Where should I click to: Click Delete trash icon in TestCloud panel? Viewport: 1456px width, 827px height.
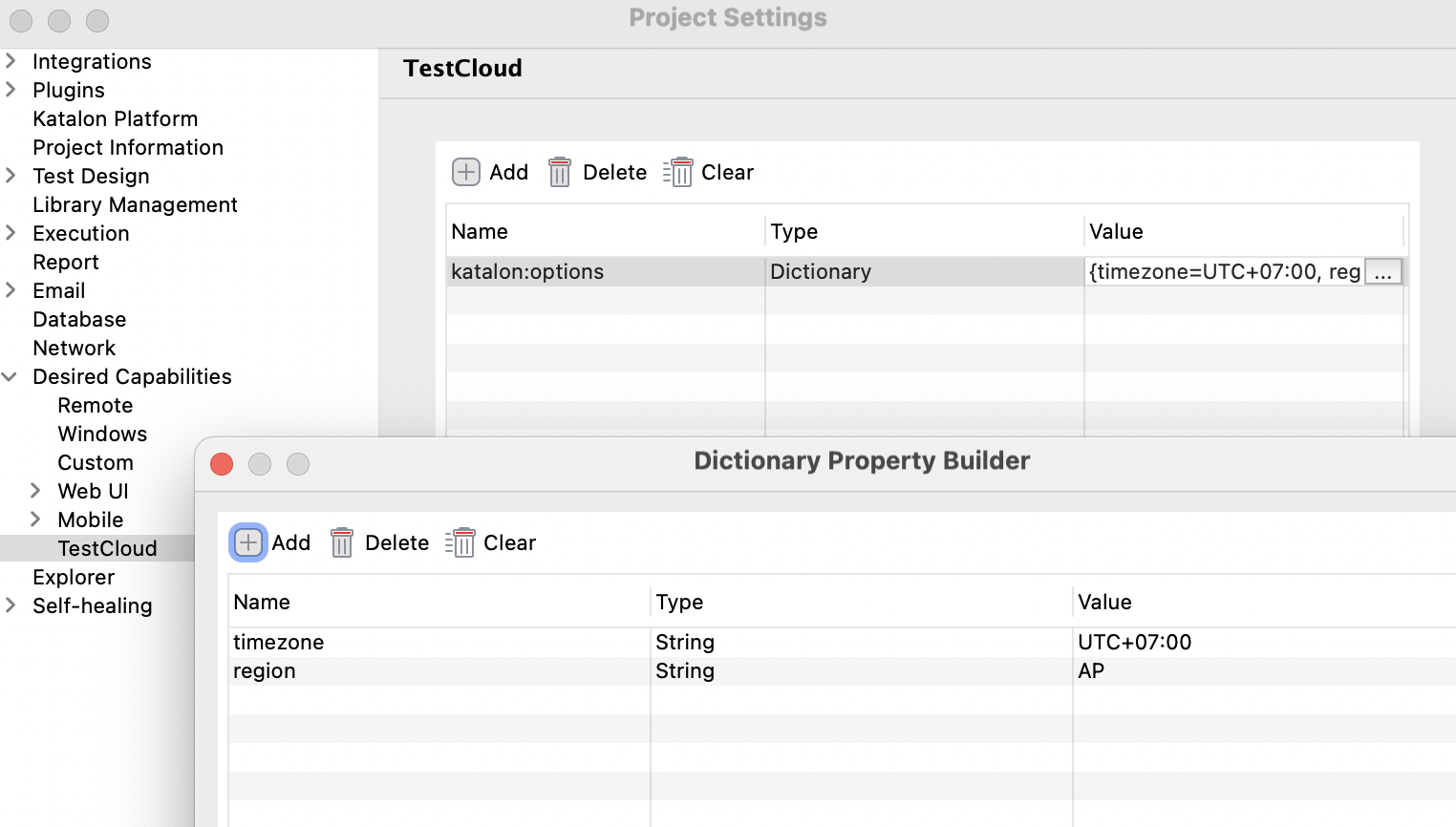(x=560, y=172)
